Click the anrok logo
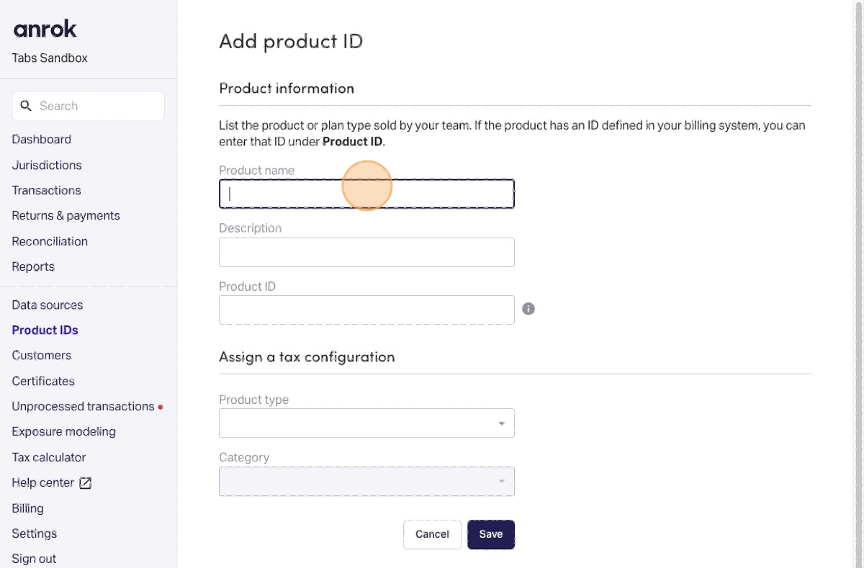The image size is (864, 568). tap(45, 29)
